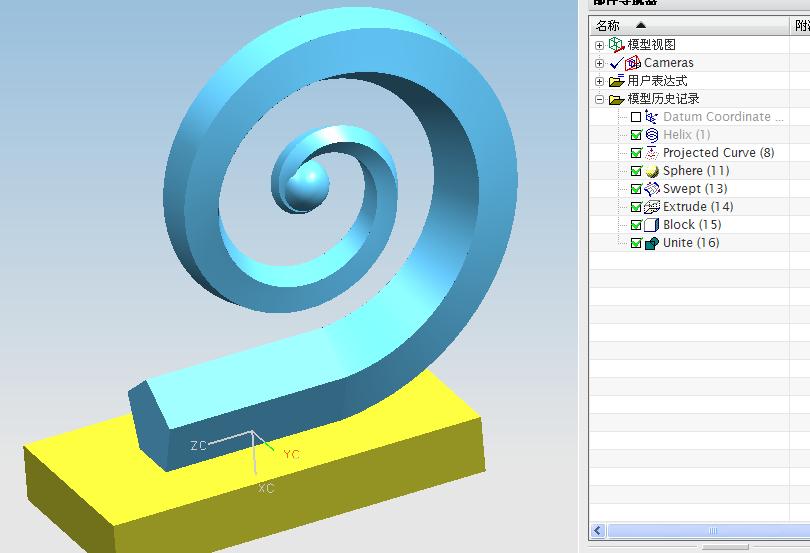Click the yellow base block in viewport

289,496
